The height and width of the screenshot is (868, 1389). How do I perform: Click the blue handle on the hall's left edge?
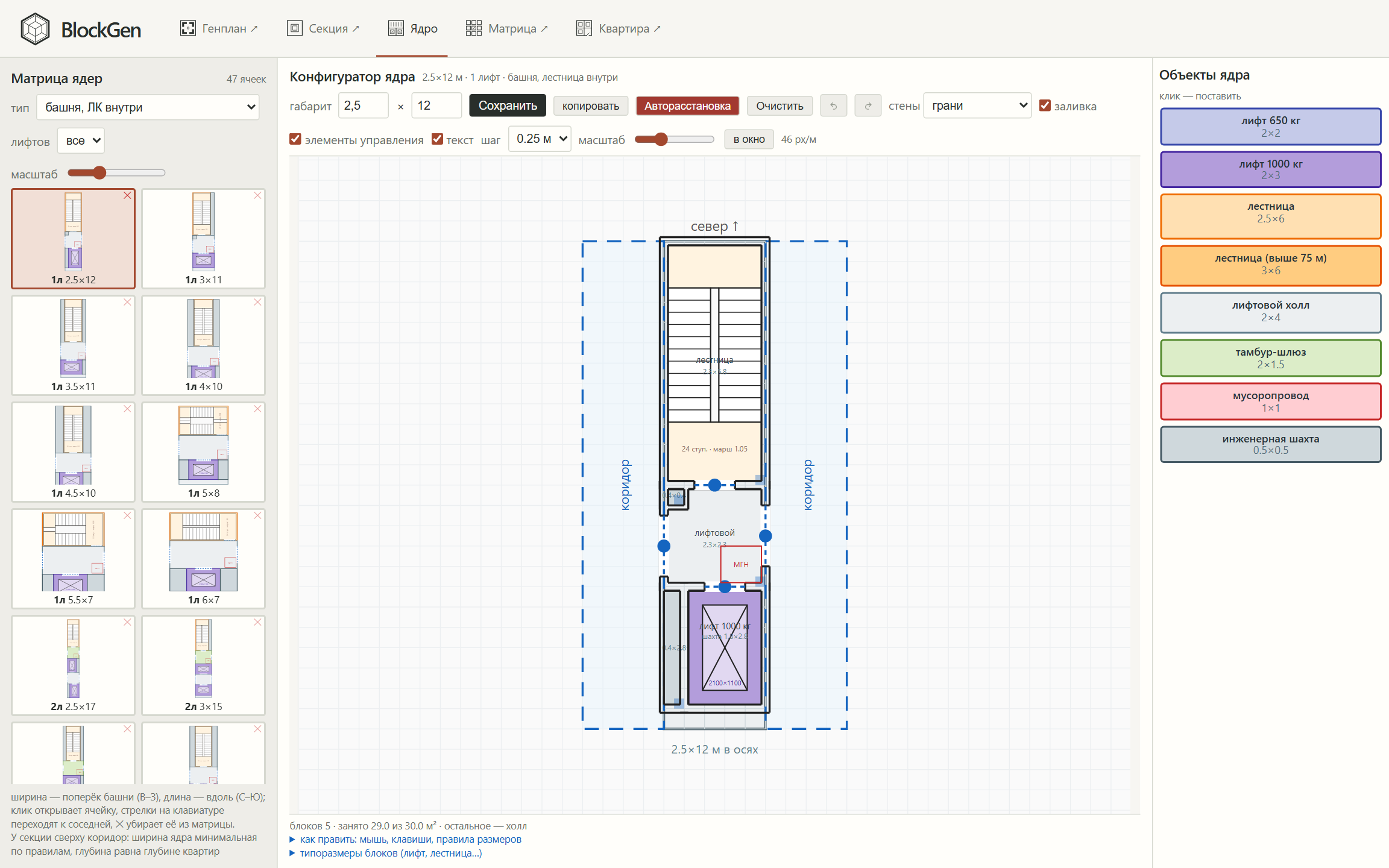(664, 546)
